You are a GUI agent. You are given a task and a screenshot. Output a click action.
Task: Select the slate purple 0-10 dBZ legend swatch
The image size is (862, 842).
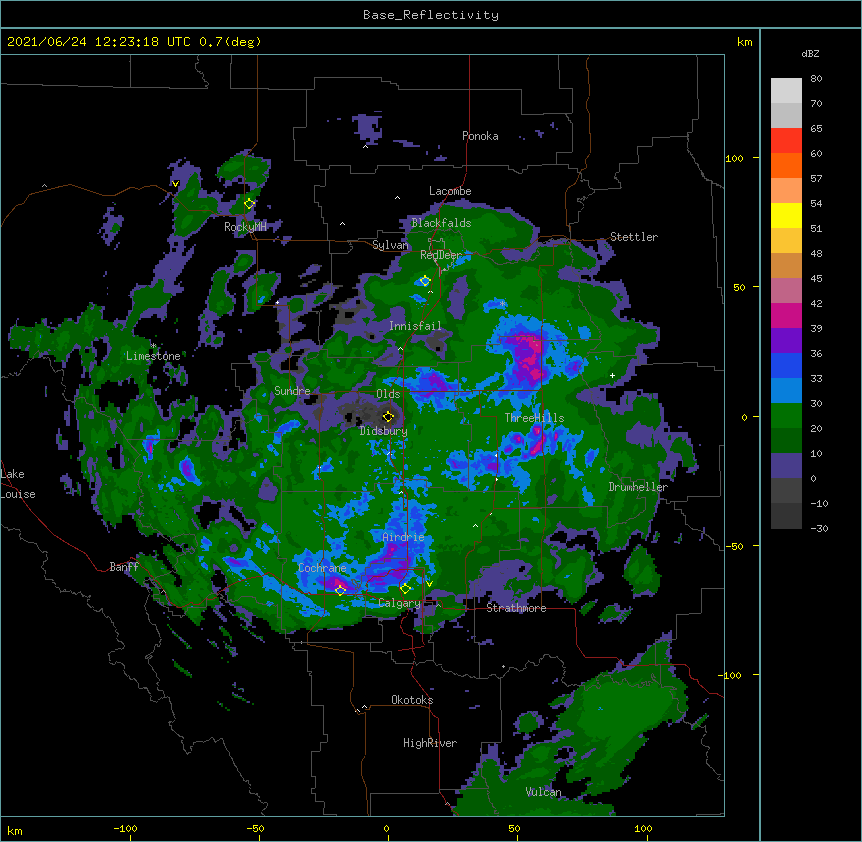(x=786, y=466)
